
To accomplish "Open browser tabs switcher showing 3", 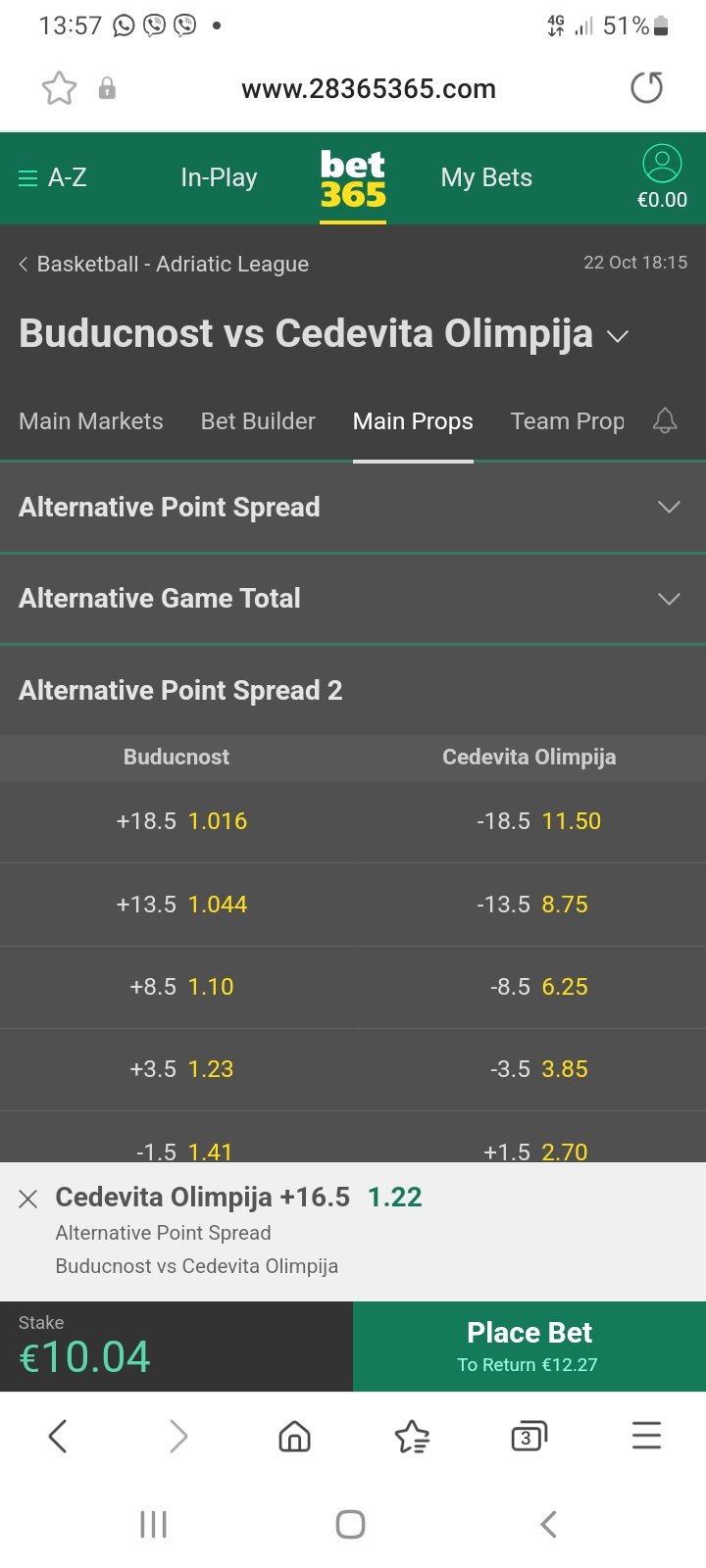I will [x=529, y=1437].
